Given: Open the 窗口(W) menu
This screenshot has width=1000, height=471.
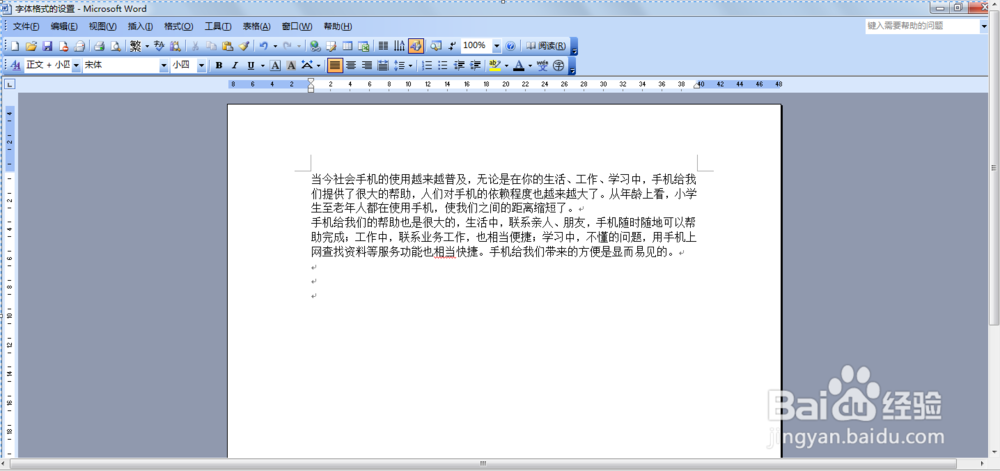Looking at the screenshot, I should point(297,26).
